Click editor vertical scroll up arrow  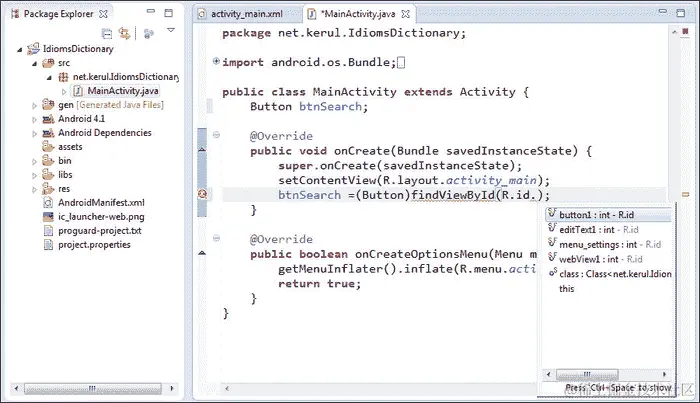pos(674,32)
